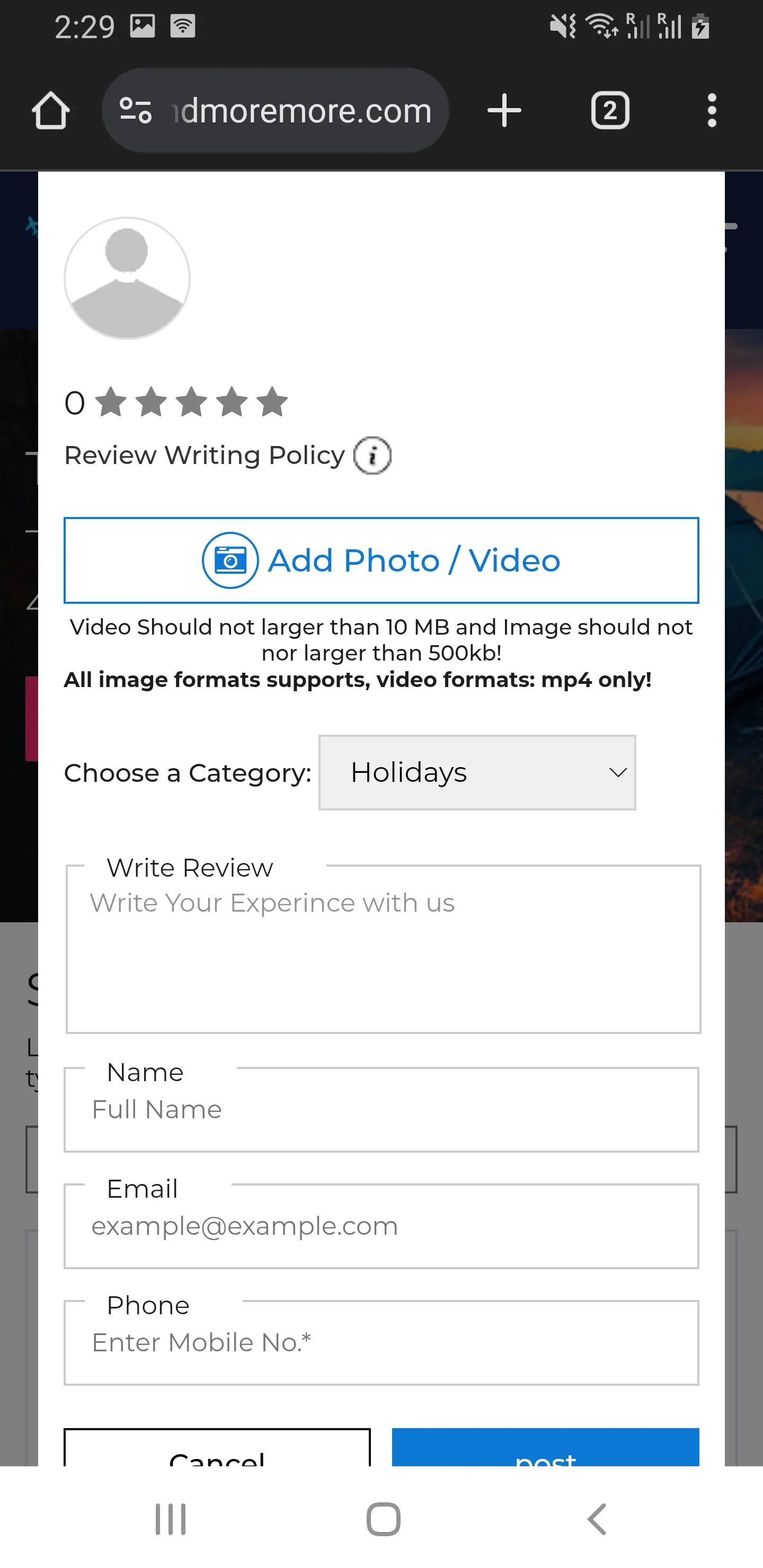
Task: Tap the camera icon in Add Photo
Action: [230, 560]
